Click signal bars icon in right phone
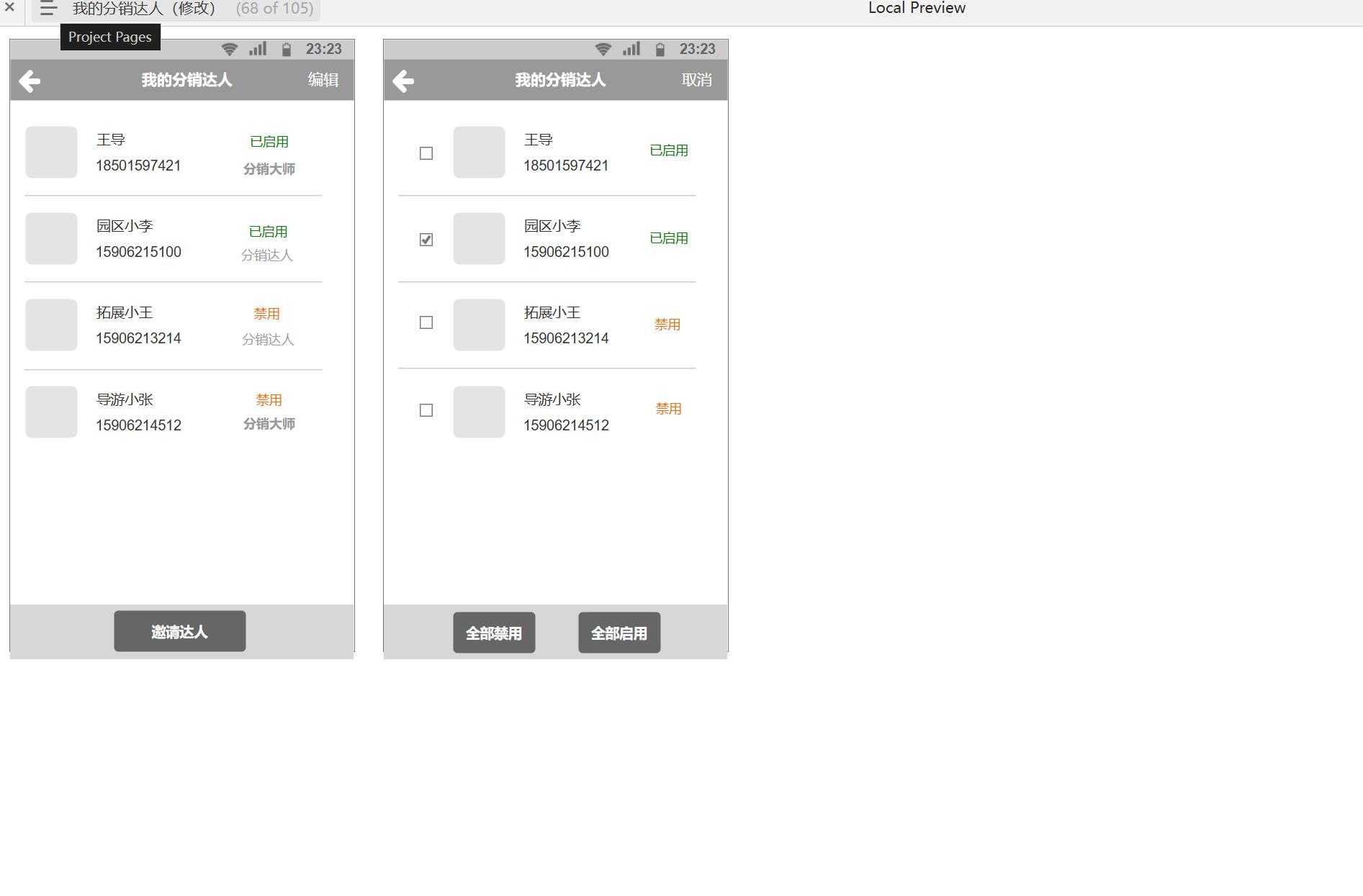 (x=631, y=49)
